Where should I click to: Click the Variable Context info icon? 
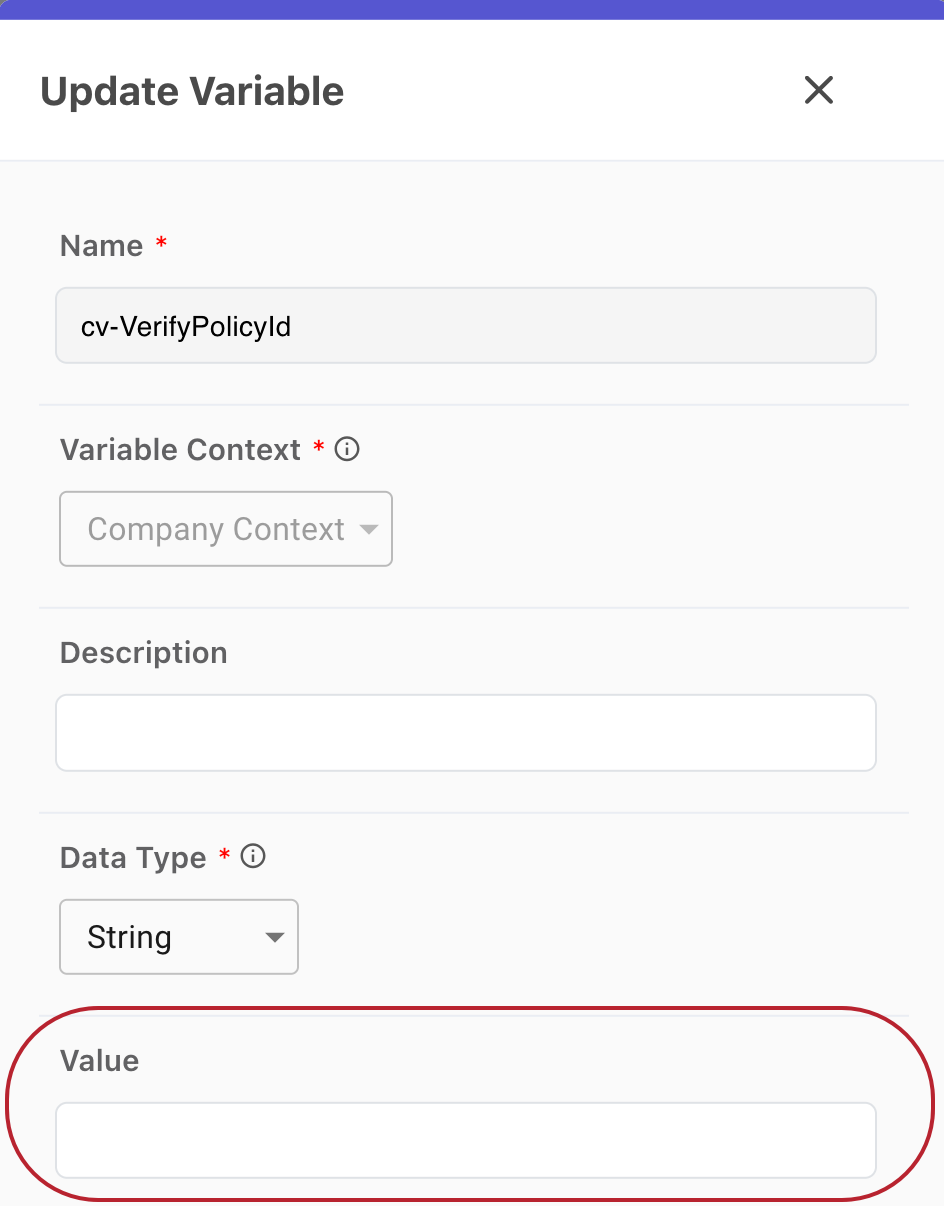pyautogui.click(x=346, y=449)
